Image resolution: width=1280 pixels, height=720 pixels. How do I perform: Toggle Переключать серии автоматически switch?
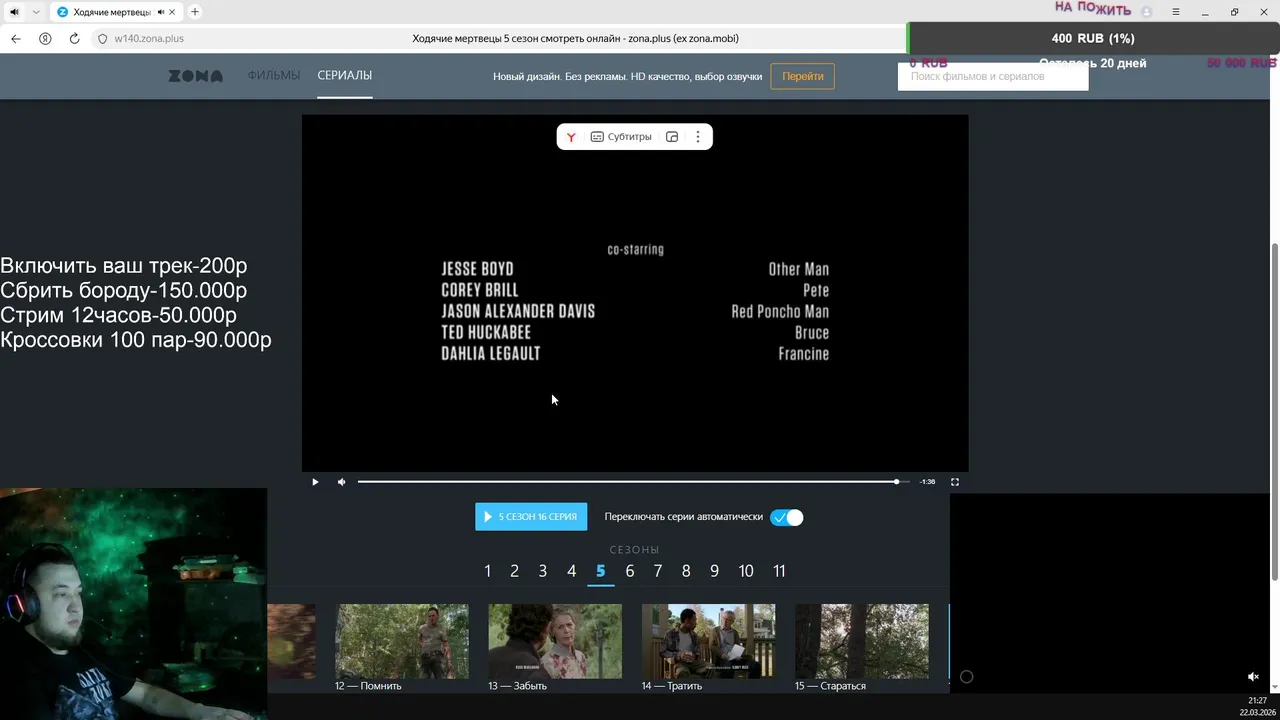[x=787, y=517]
